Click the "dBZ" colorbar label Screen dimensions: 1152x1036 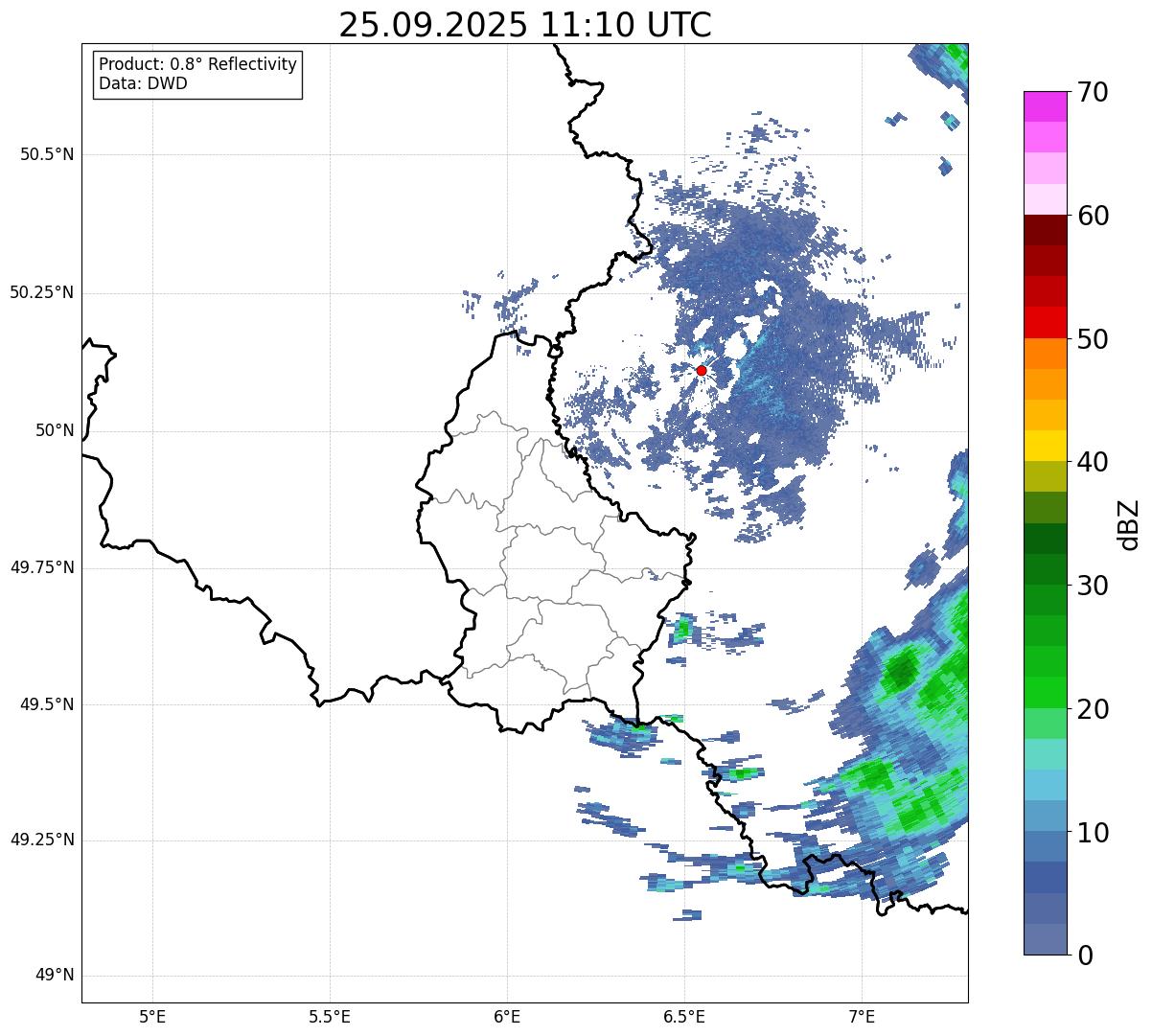tap(1129, 524)
